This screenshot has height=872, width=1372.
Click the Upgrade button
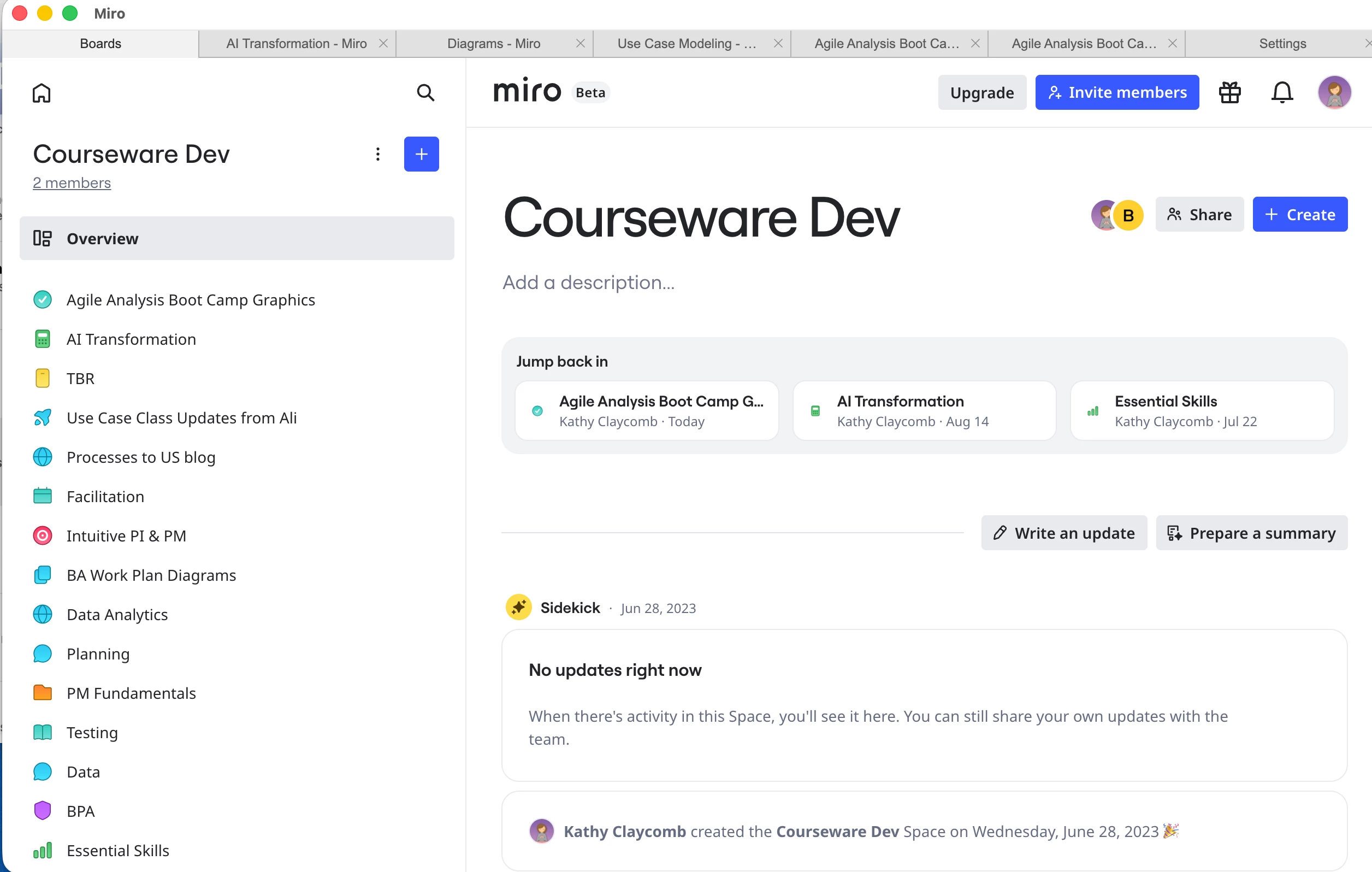coord(982,92)
